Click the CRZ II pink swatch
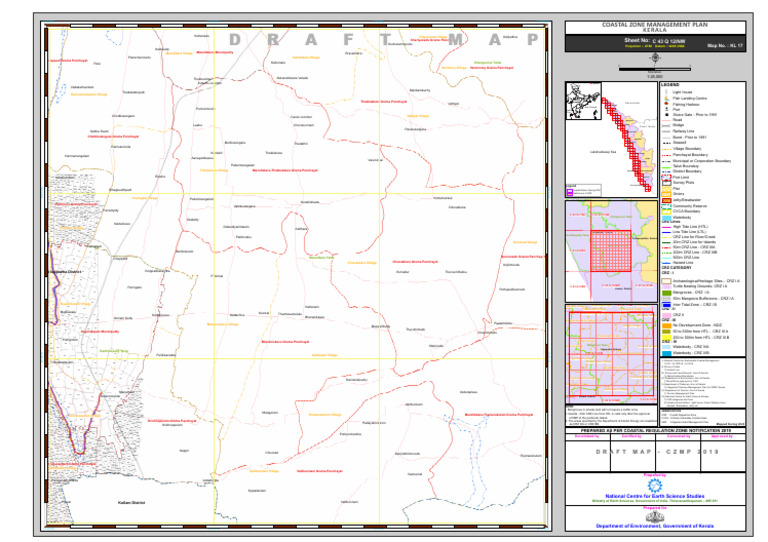This screenshot has width=768, height=542. pyautogui.click(x=666, y=315)
